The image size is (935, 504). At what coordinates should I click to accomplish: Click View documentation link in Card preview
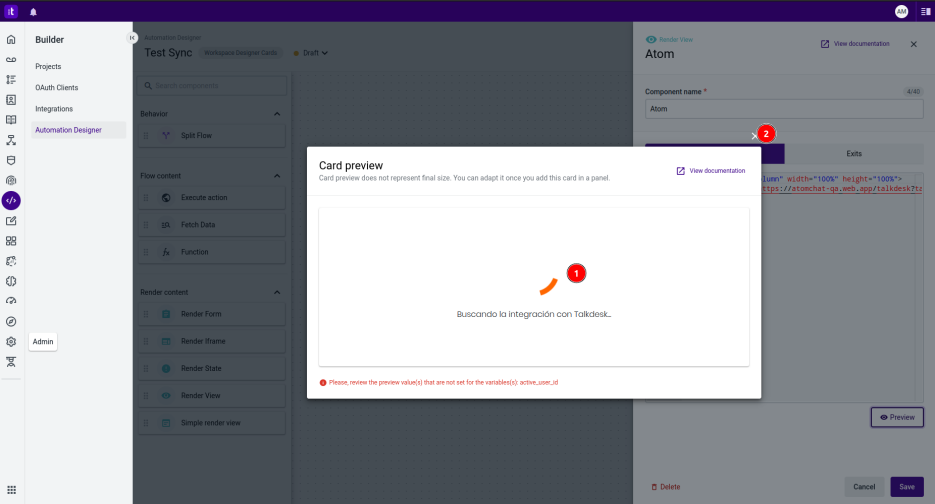pos(711,171)
